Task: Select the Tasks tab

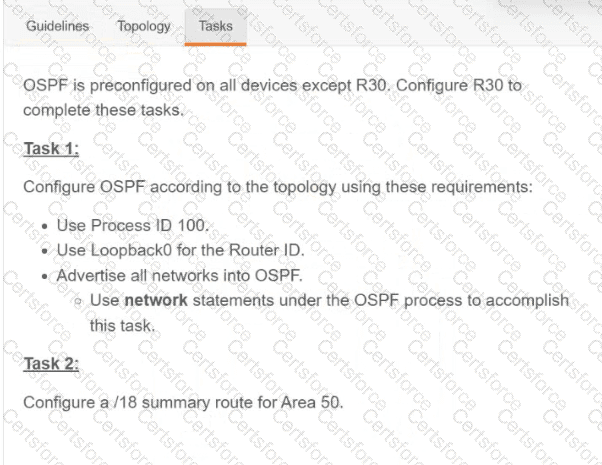Action: 215,26
